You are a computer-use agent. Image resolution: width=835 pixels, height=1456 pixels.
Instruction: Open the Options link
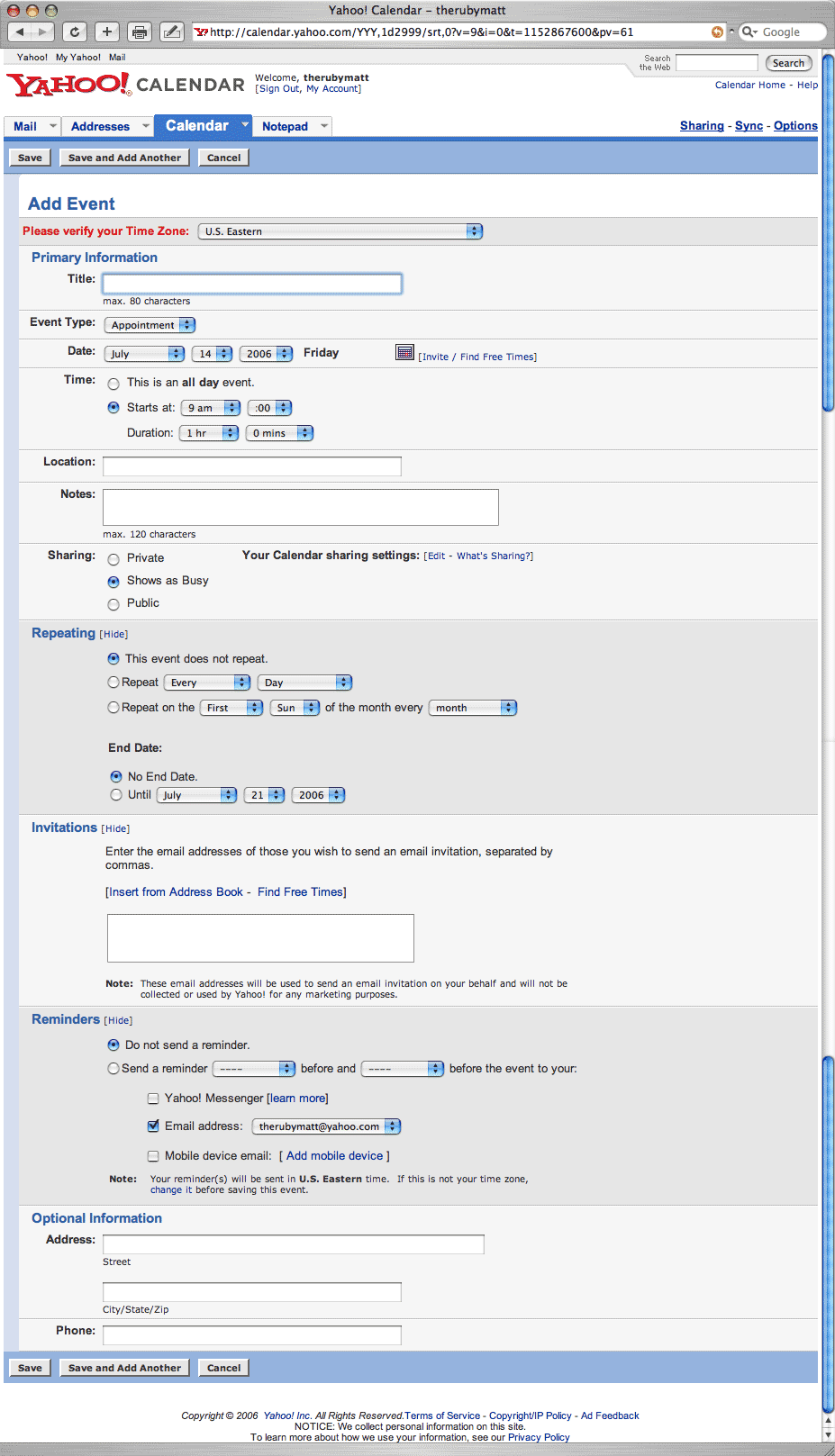coord(795,126)
